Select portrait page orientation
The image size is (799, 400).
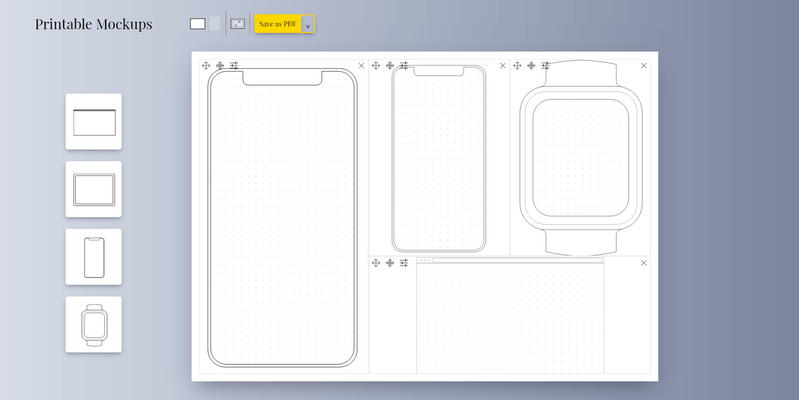tap(215, 24)
